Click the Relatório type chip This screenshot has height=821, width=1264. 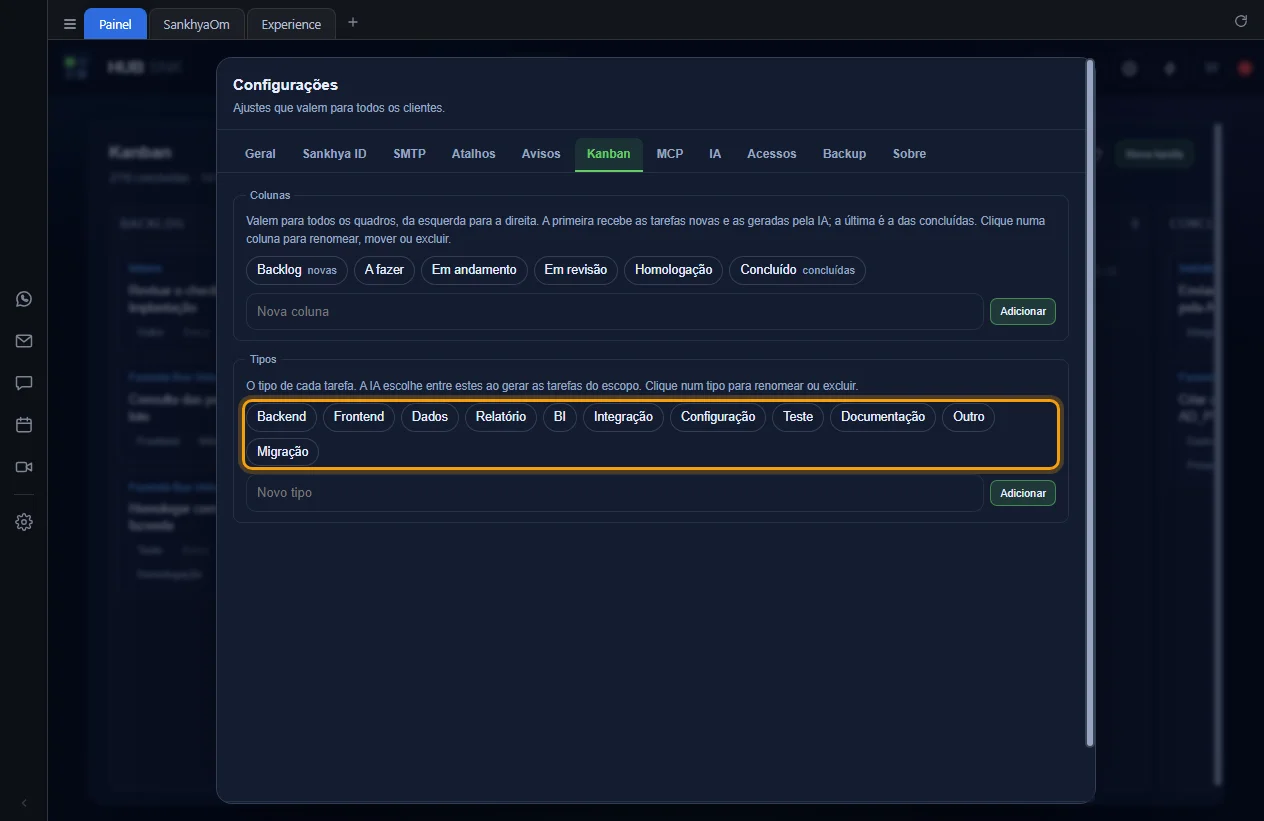(x=501, y=417)
